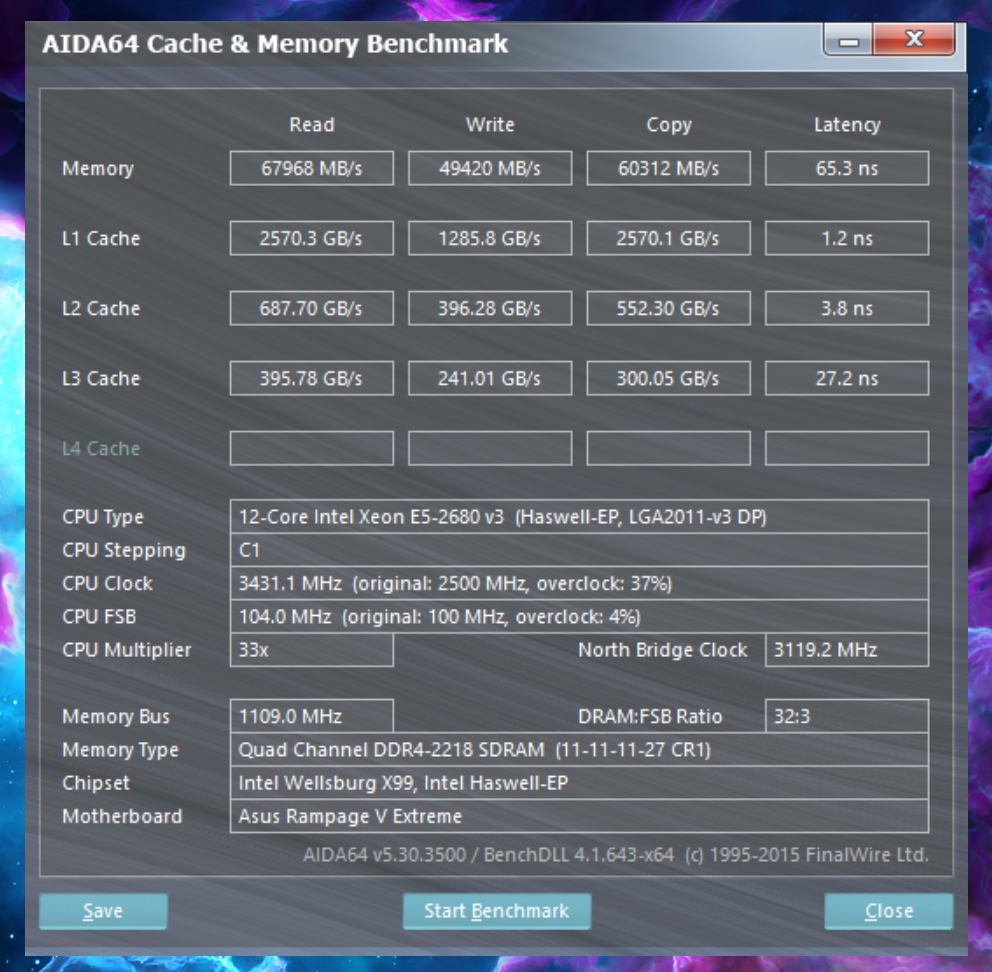Viewport: 992px width, 972px height.
Task: Select the CPU FSB value 104.0 MHz
Action: click(x=579, y=616)
